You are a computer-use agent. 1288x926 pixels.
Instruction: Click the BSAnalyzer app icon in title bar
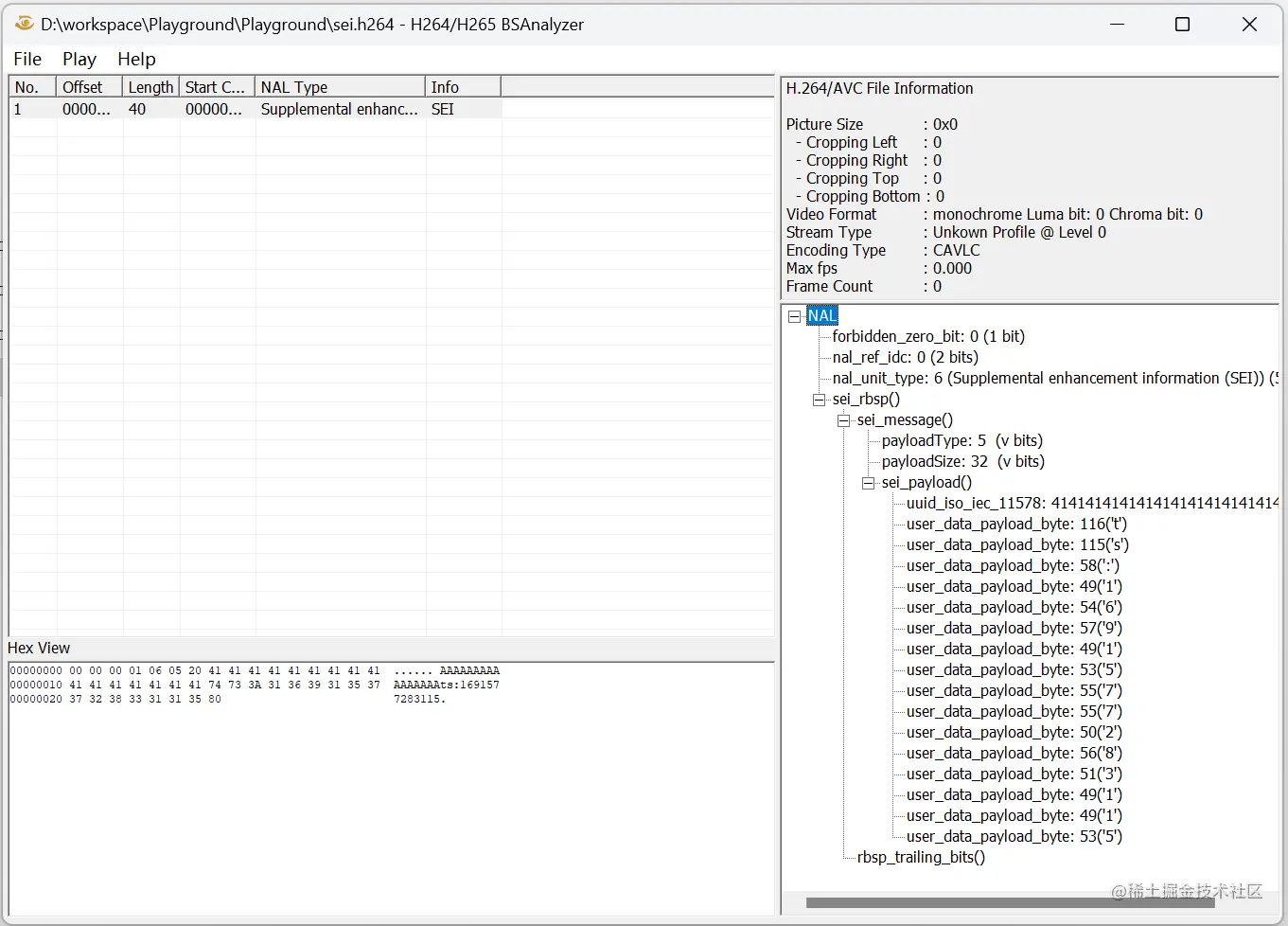coord(24,24)
